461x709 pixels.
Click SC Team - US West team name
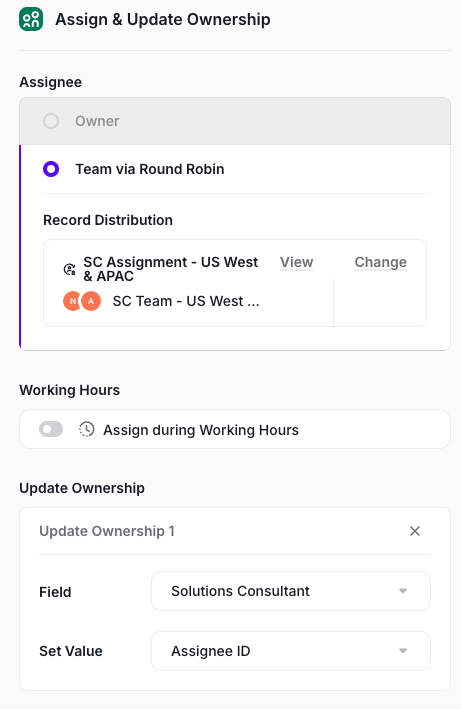(186, 301)
